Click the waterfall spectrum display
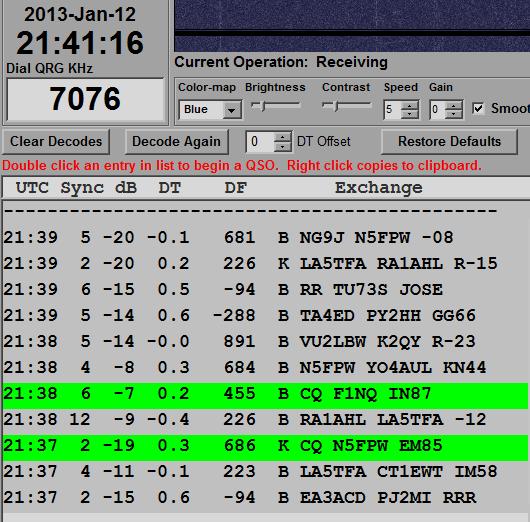Screen dimensions: 530x522 pos(352,25)
